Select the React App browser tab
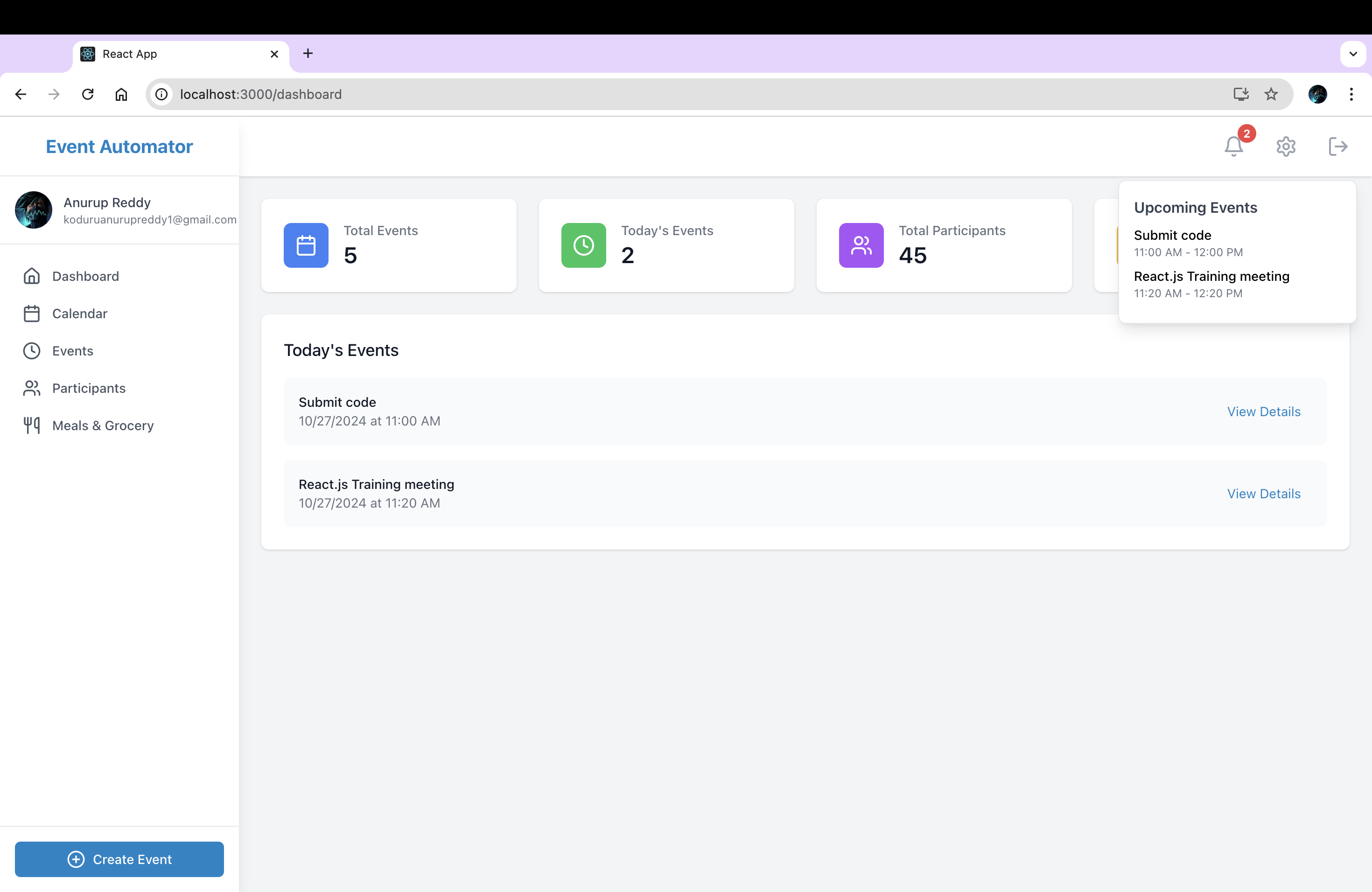 click(173, 54)
